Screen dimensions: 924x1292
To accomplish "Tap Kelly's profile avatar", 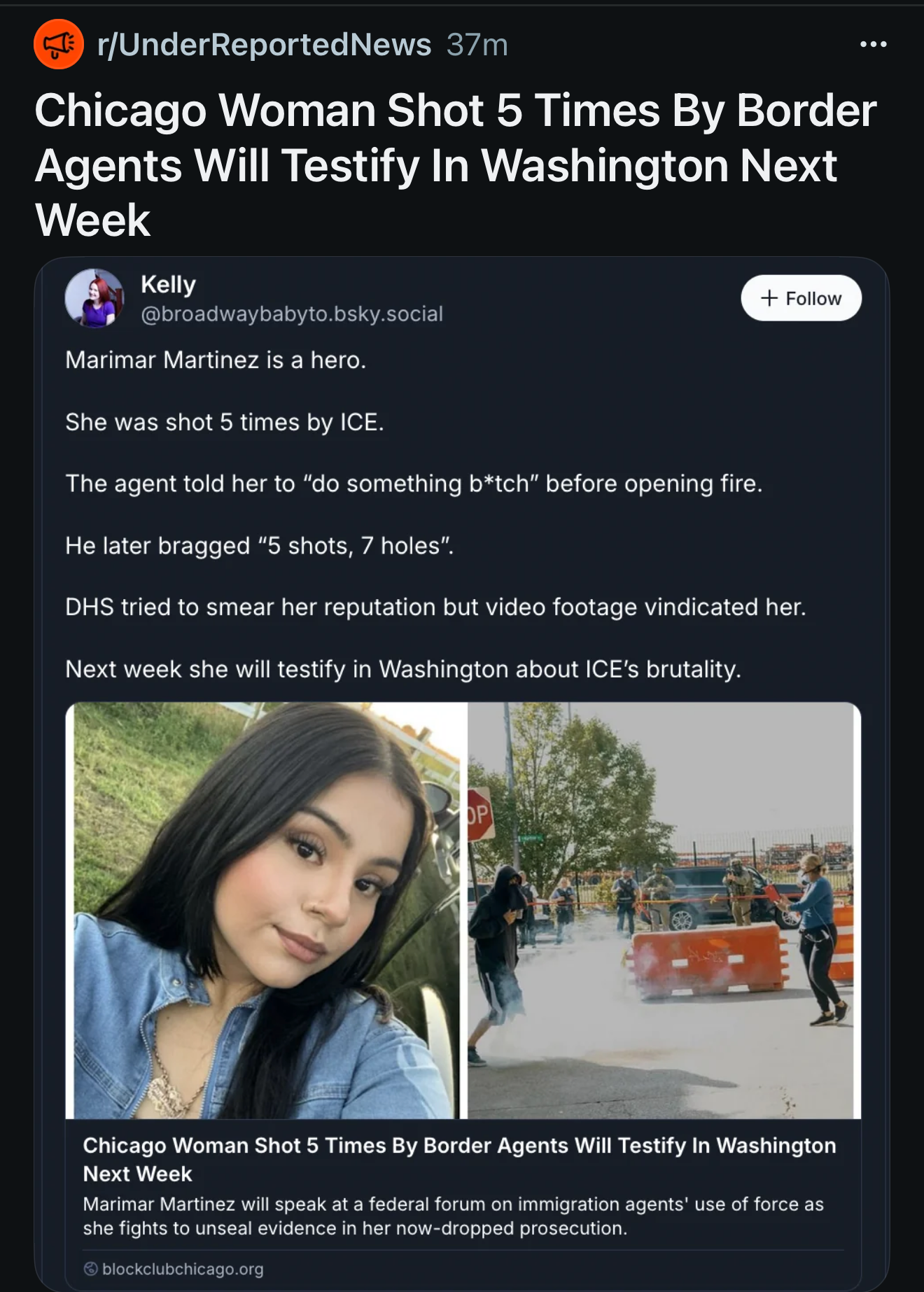I will click(94, 298).
